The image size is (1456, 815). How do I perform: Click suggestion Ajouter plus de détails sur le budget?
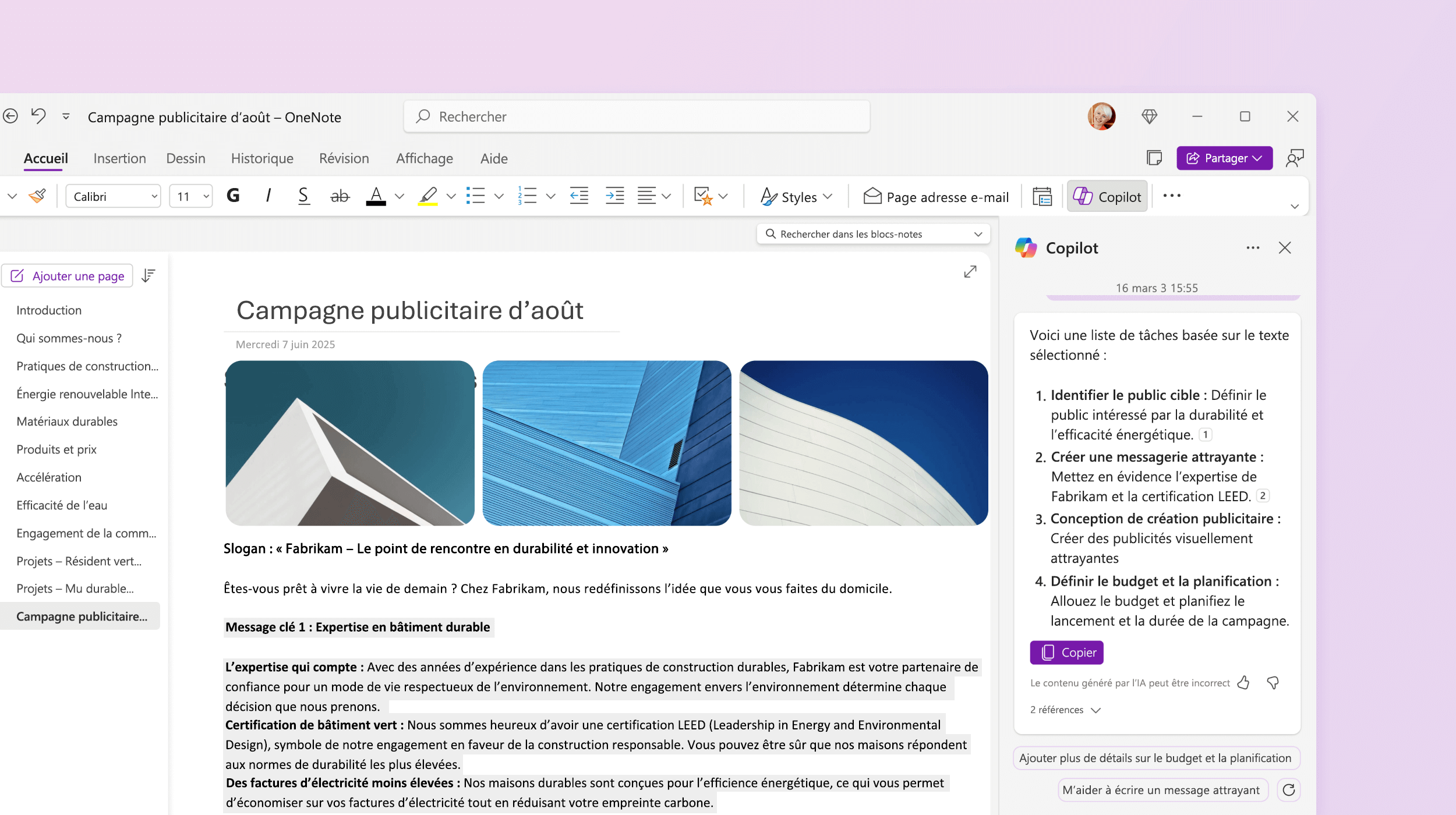1155,758
